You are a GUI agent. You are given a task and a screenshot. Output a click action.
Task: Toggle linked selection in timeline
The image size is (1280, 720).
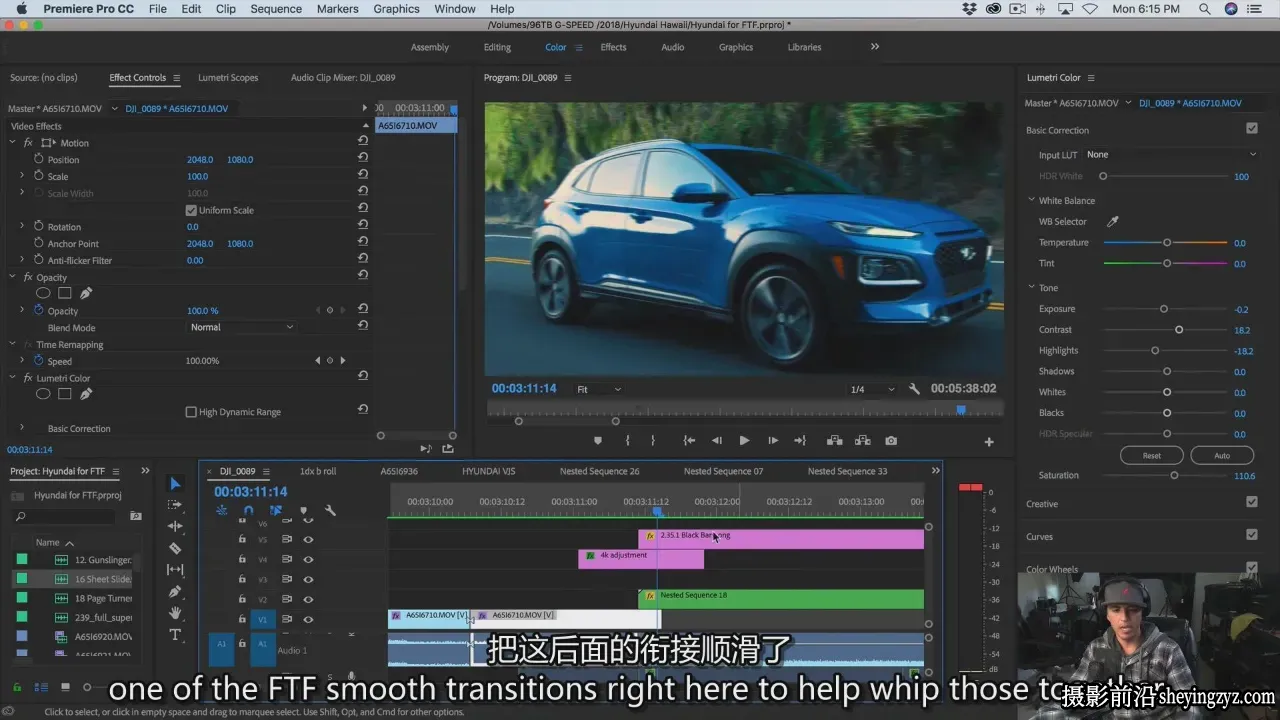(276, 511)
